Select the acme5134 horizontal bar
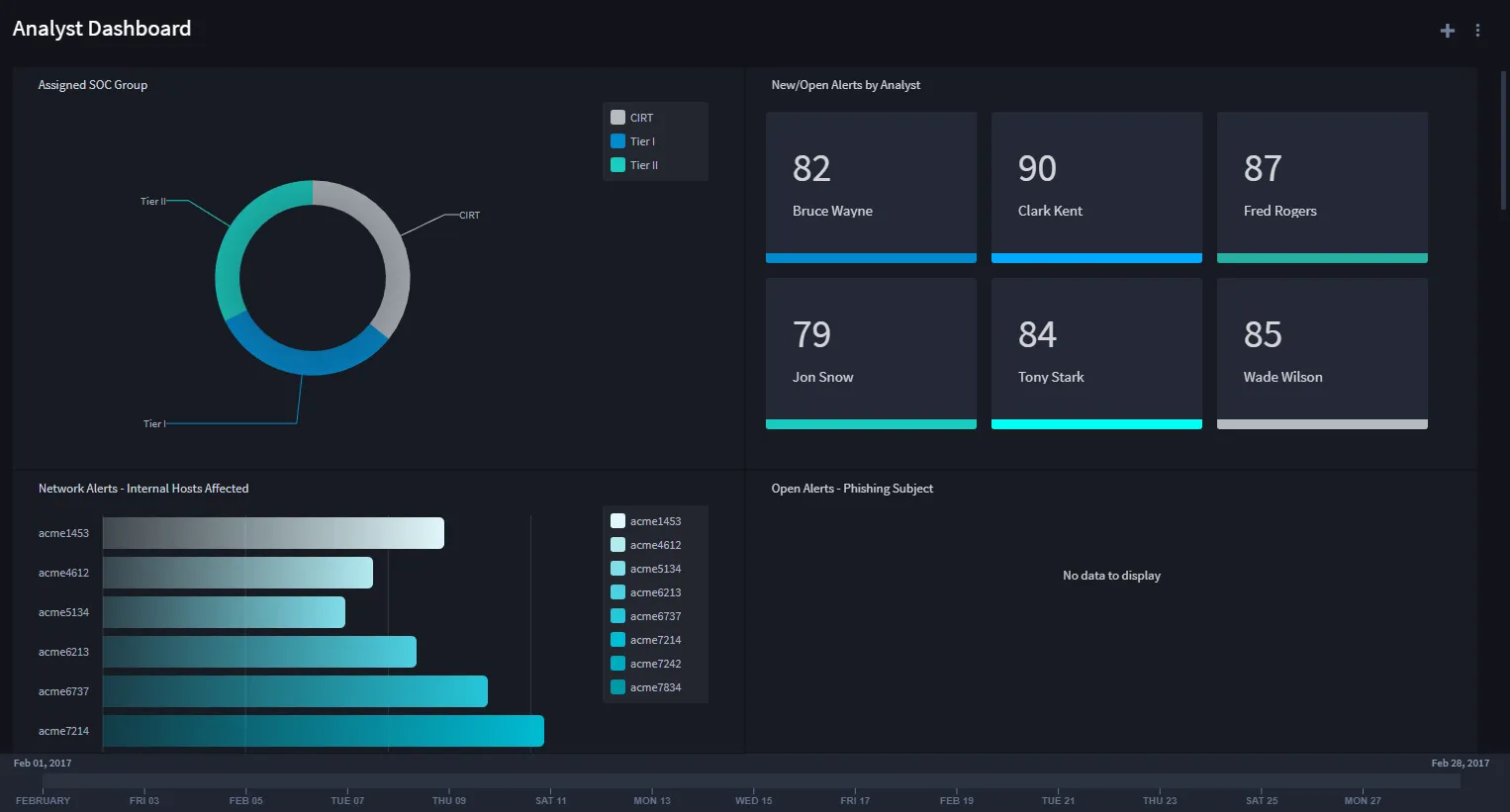Viewport: 1510px width, 812px height. pos(224,612)
